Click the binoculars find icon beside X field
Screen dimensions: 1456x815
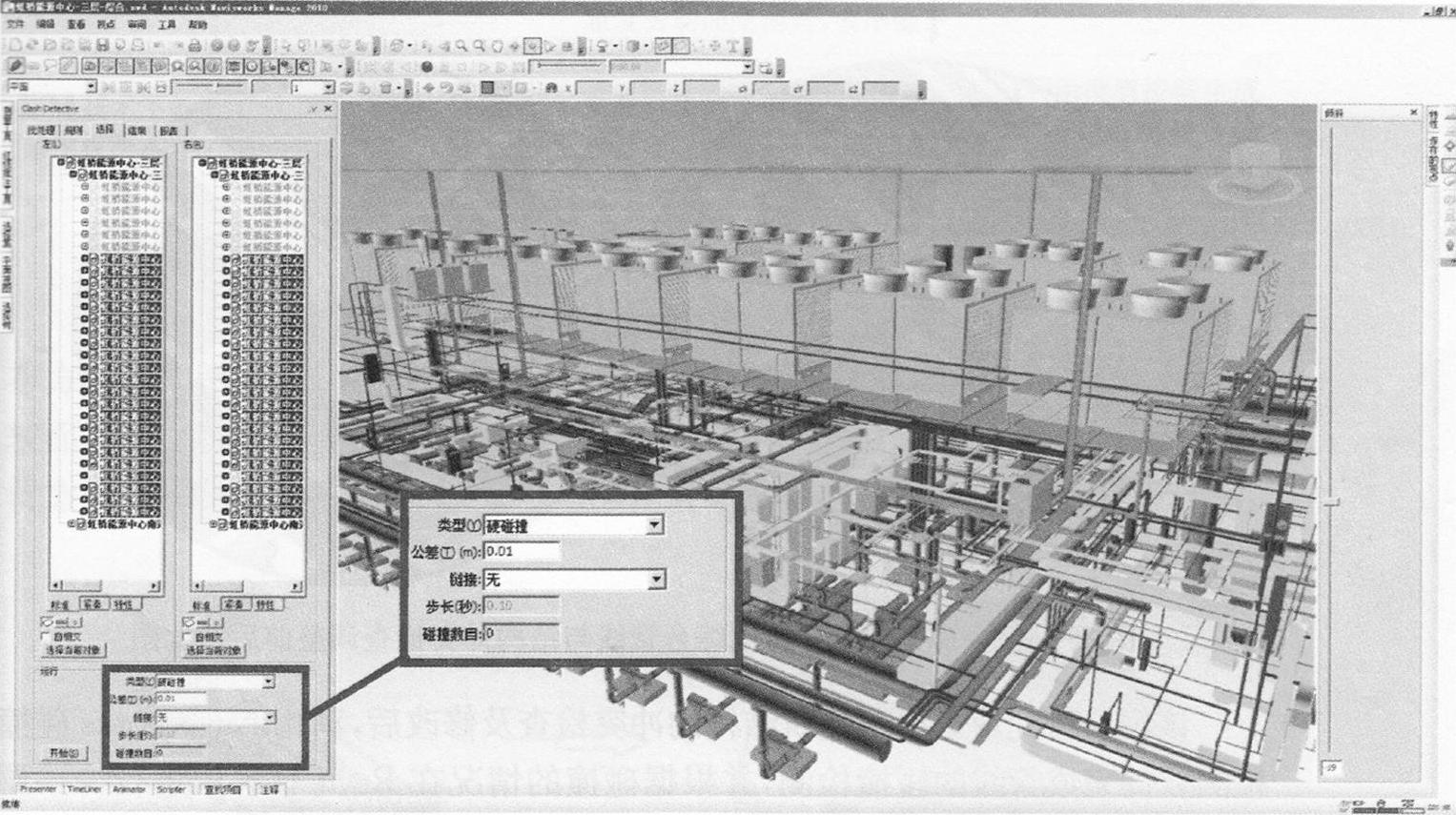551,88
